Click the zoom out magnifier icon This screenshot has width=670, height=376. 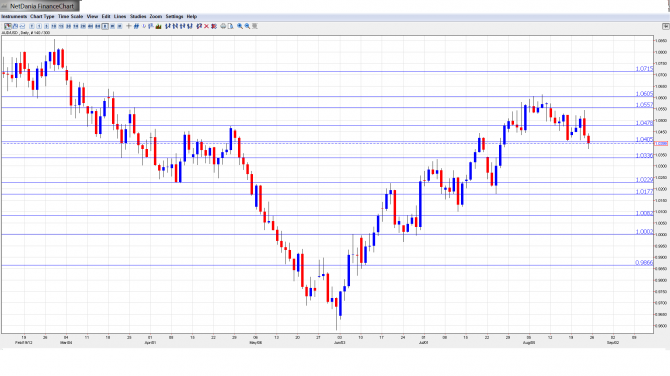[x=247, y=26]
